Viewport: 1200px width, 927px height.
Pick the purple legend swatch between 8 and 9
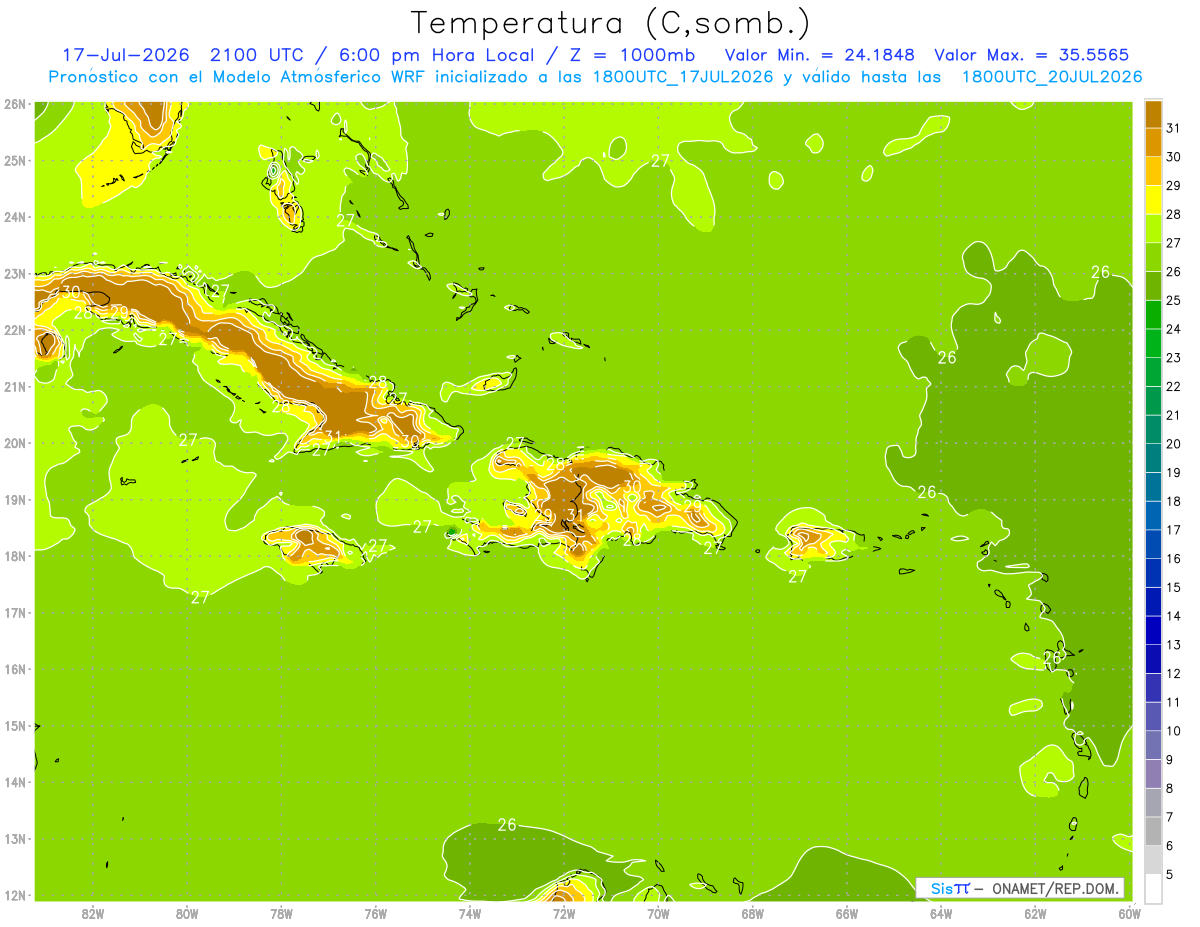click(x=1153, y=773)
